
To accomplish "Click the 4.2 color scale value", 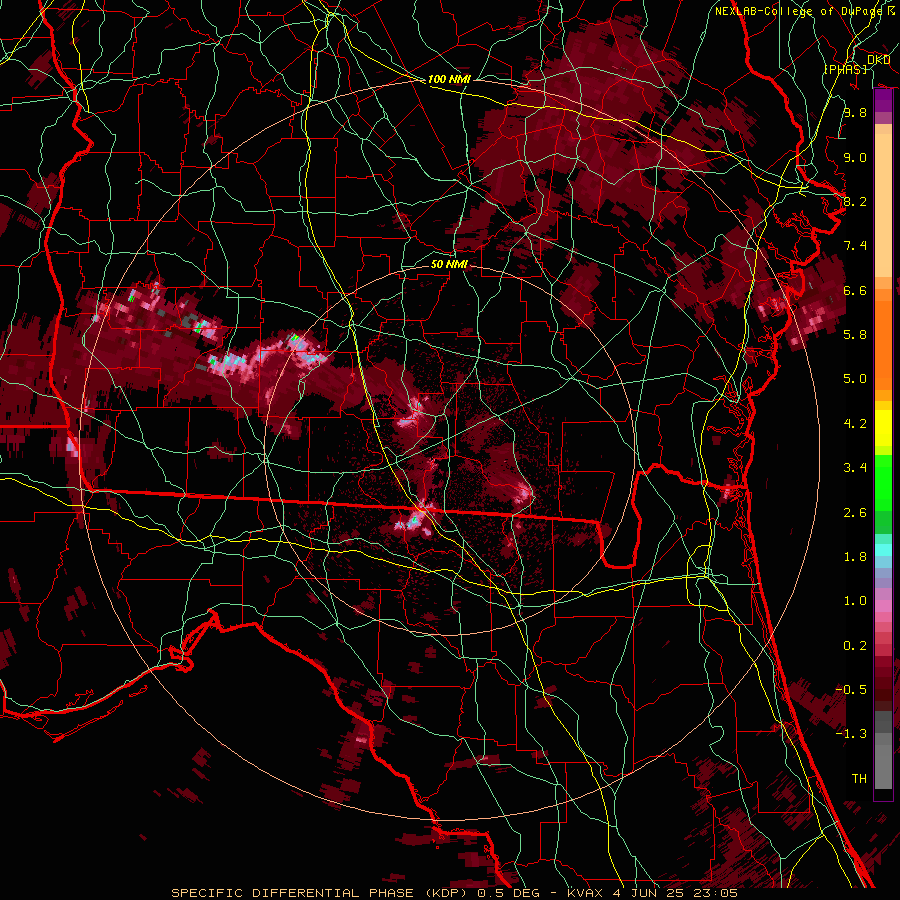I will tap(855, 424).
